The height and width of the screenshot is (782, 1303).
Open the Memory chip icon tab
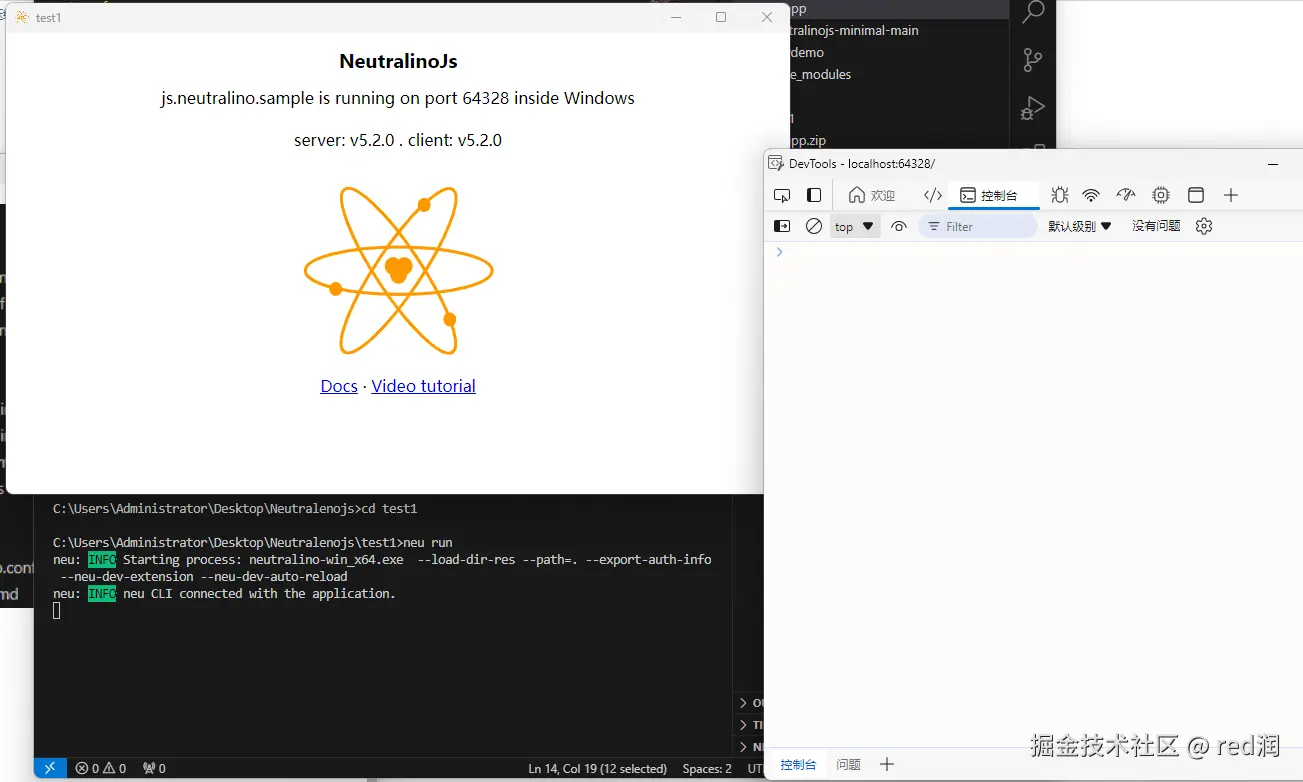click(x=1160, y=195)
